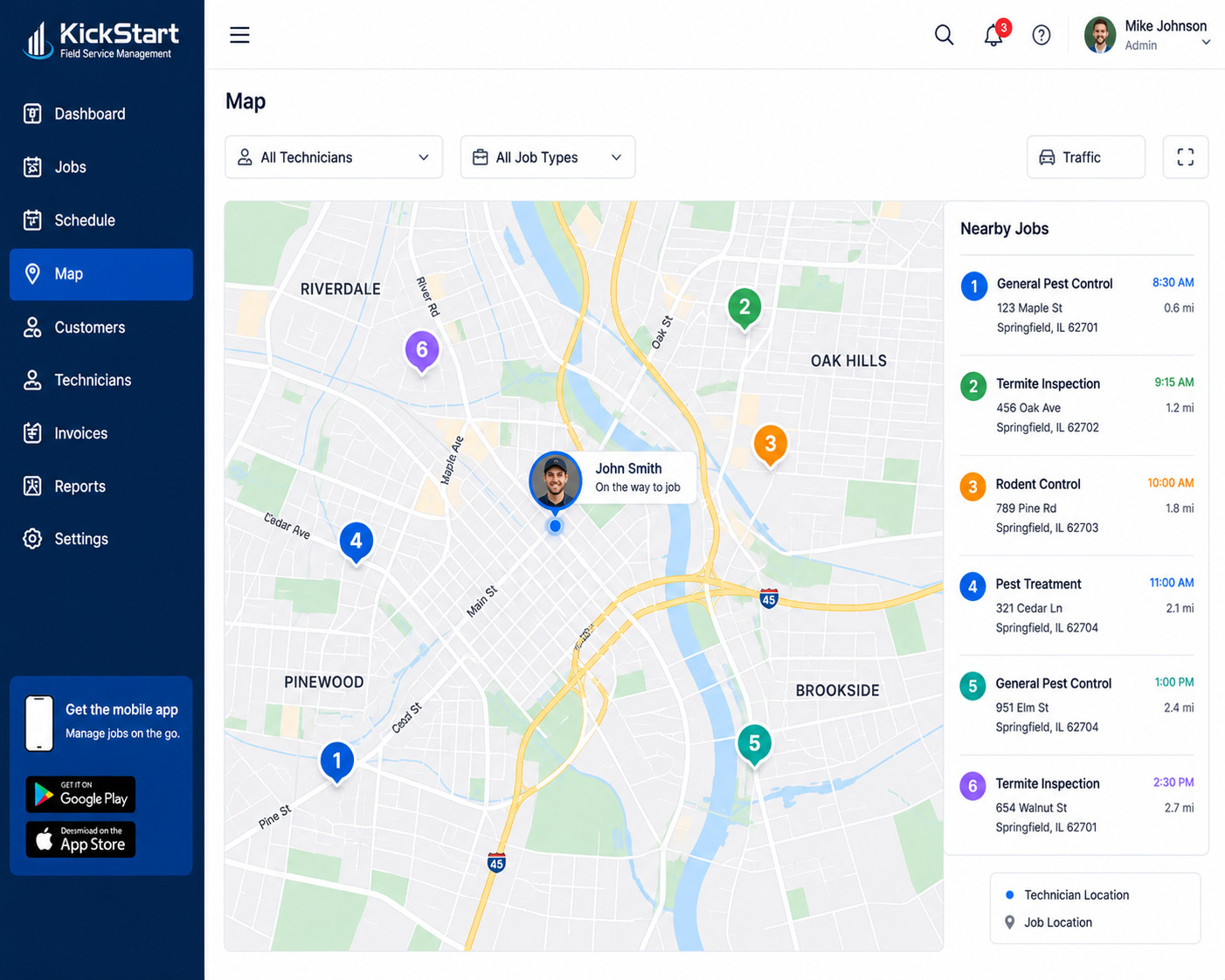Open Technicians in the sidebar

click(101, 380)
